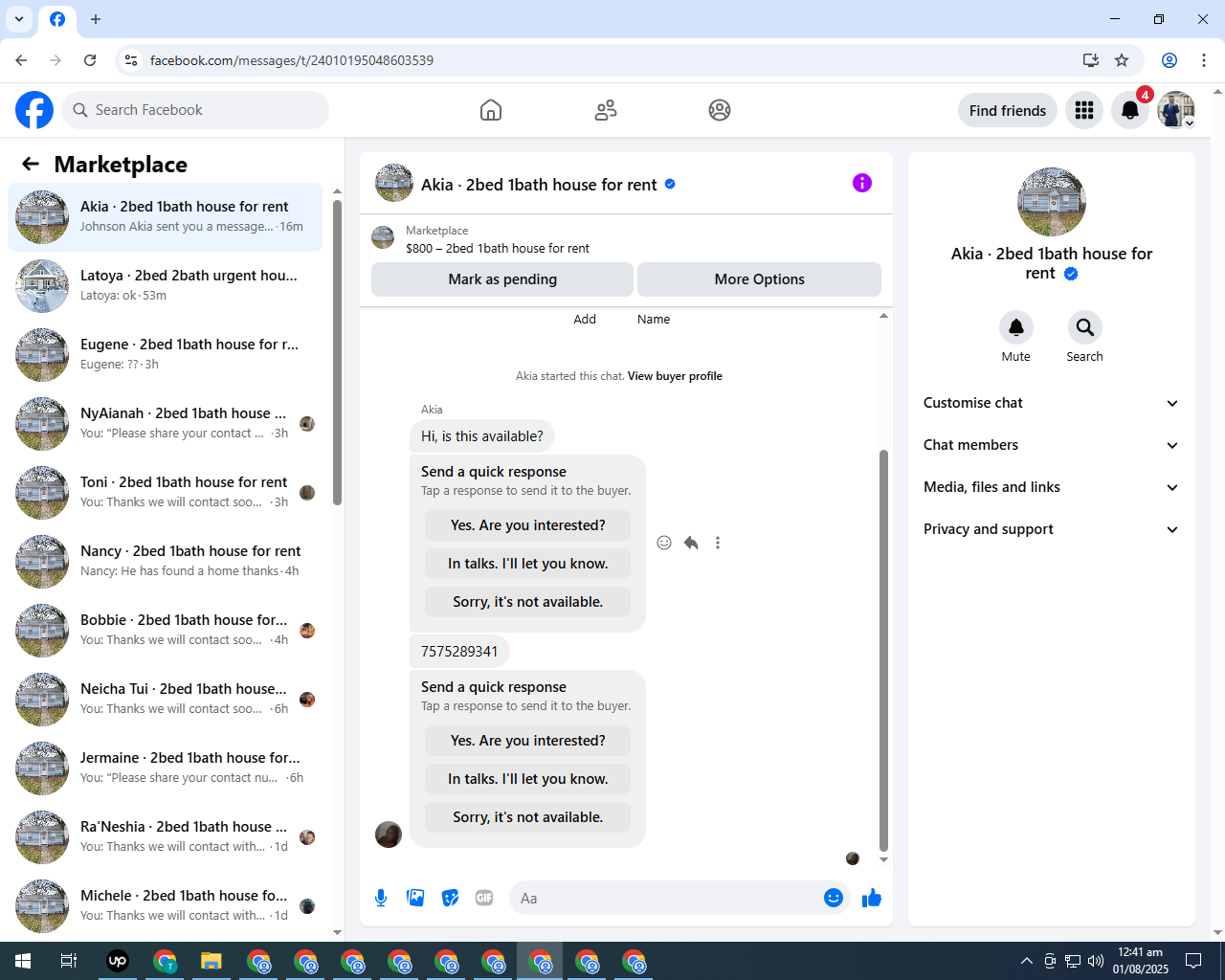Search in conversation with magnifier icon

point(1085,327)
